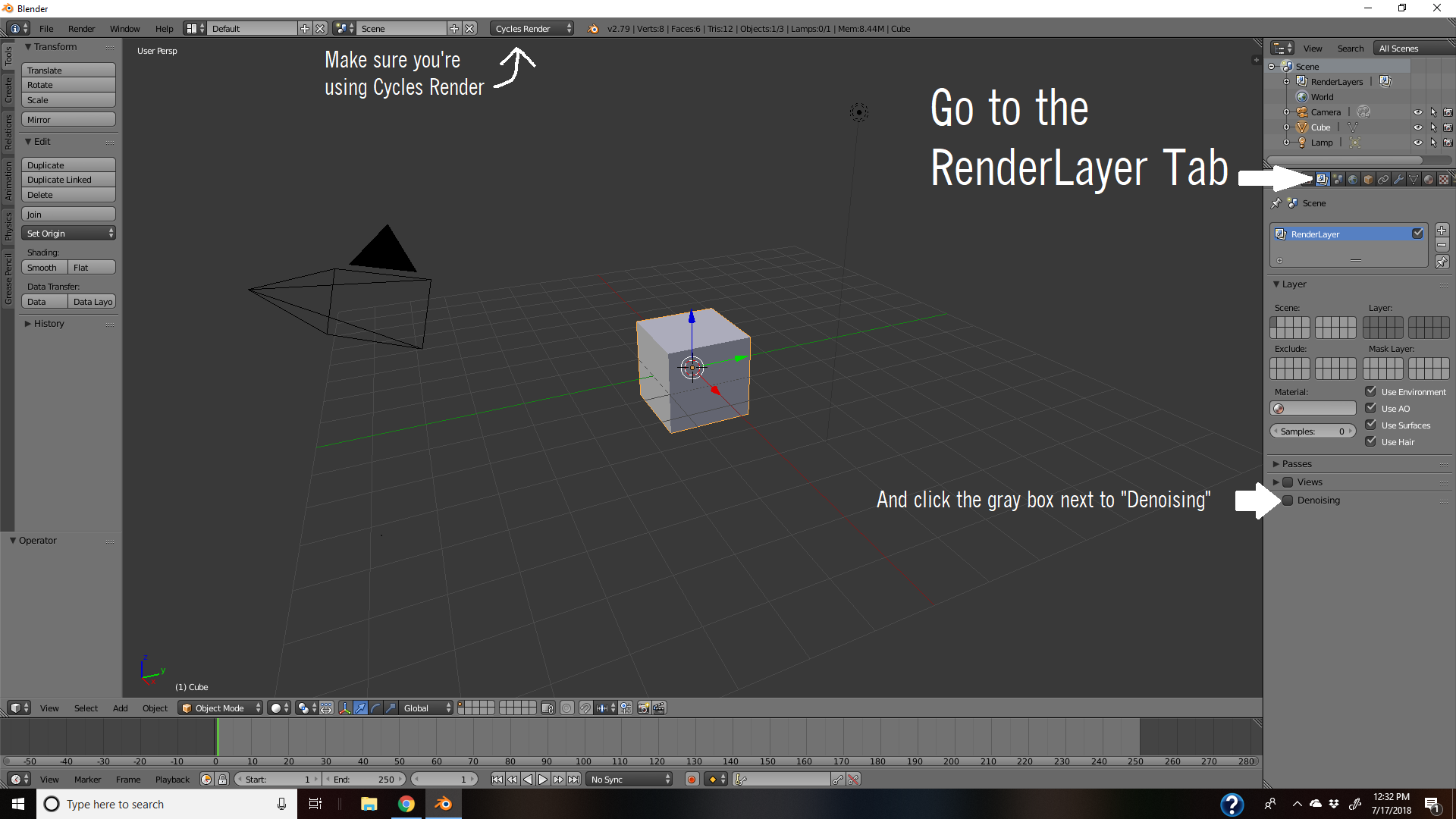
Task: Open Blender from the Windows taskbar
Action: (x=444, y=804)
